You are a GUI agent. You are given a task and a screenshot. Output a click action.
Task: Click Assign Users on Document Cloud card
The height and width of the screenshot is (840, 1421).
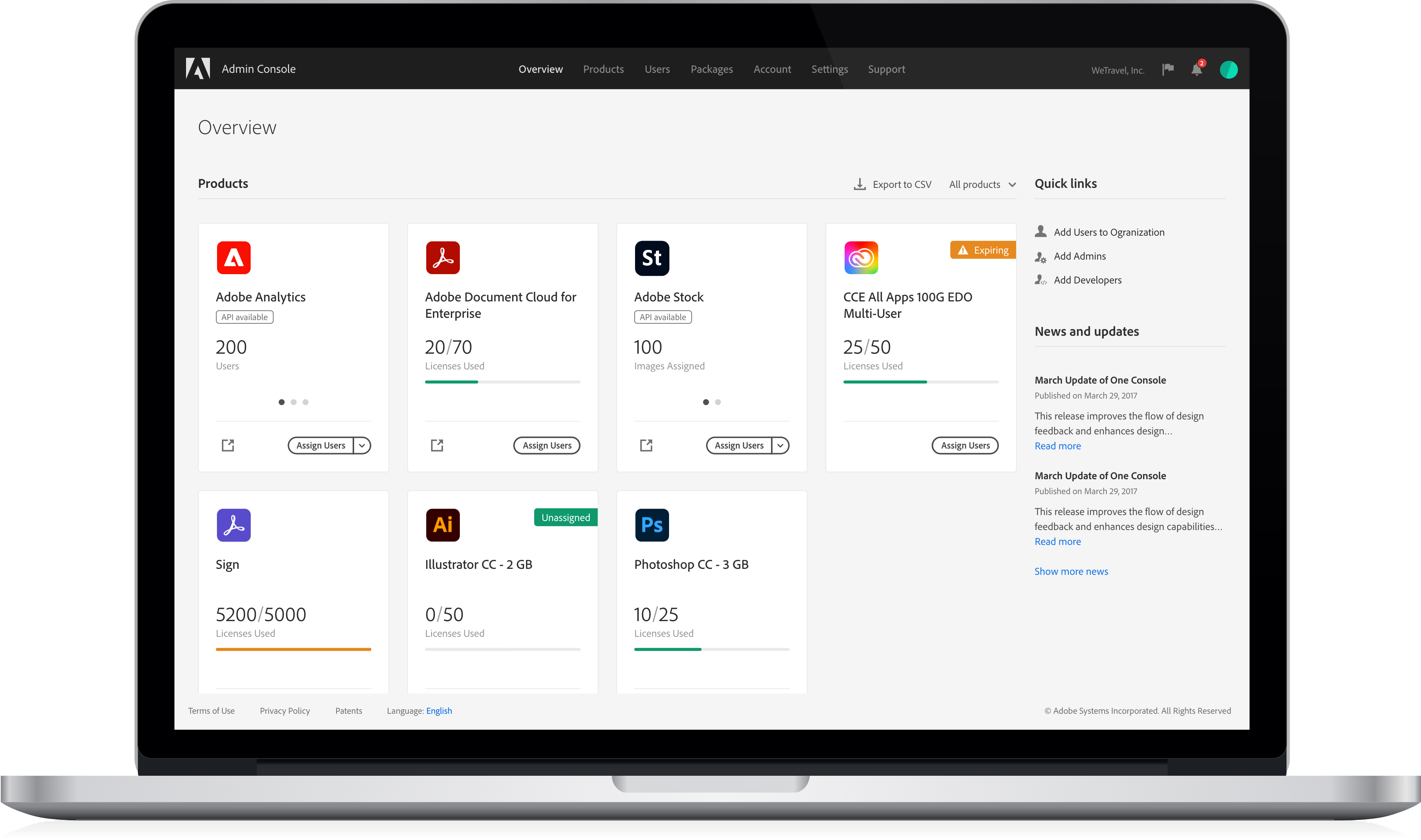[x=547, y=446]
